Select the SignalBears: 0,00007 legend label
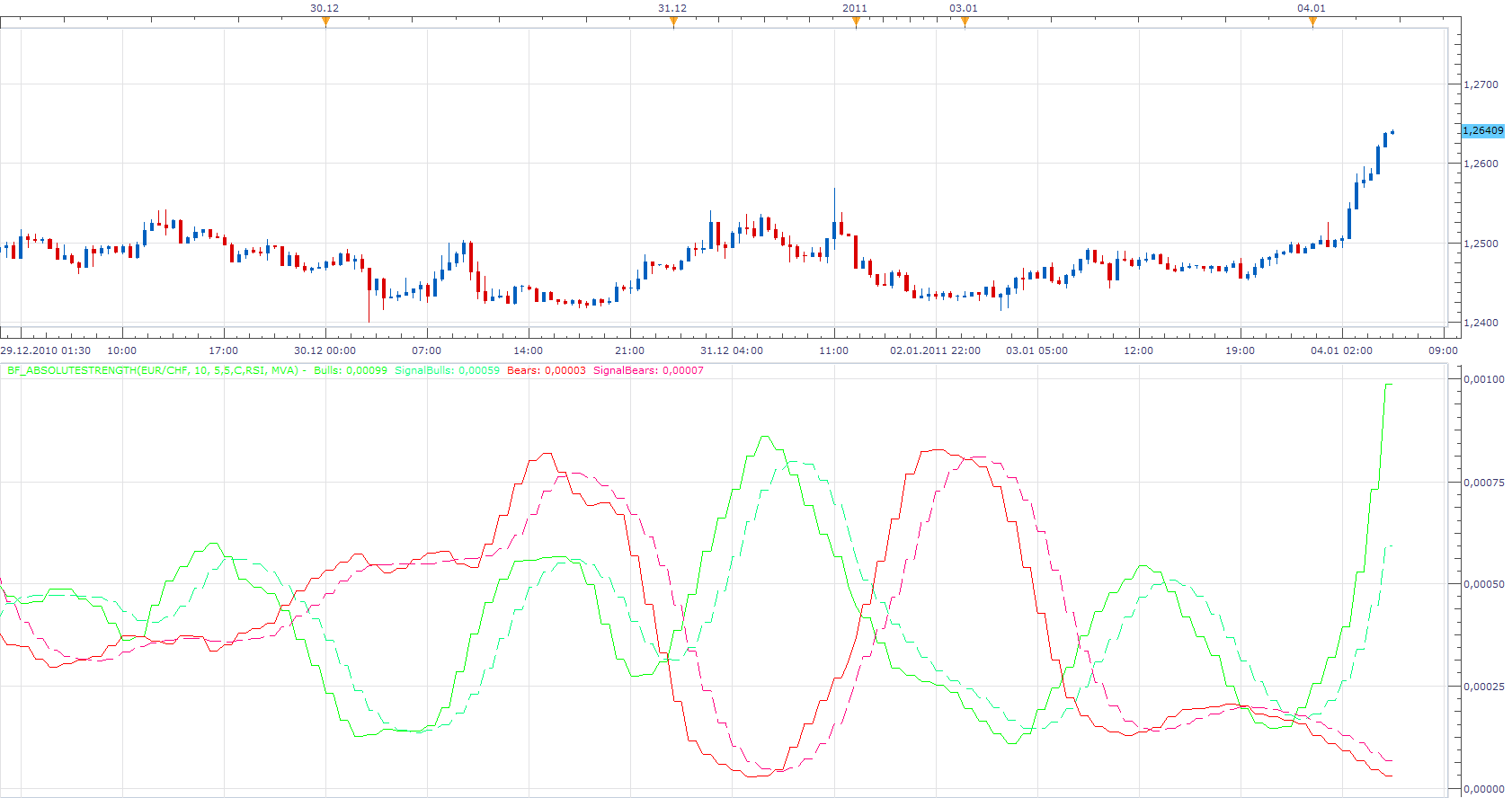 click(649, 370)
